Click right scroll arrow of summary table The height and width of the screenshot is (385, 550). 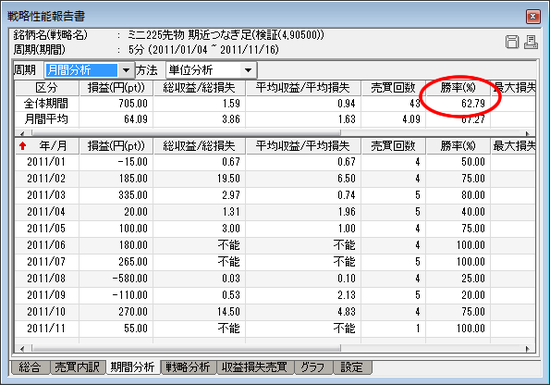527,133
